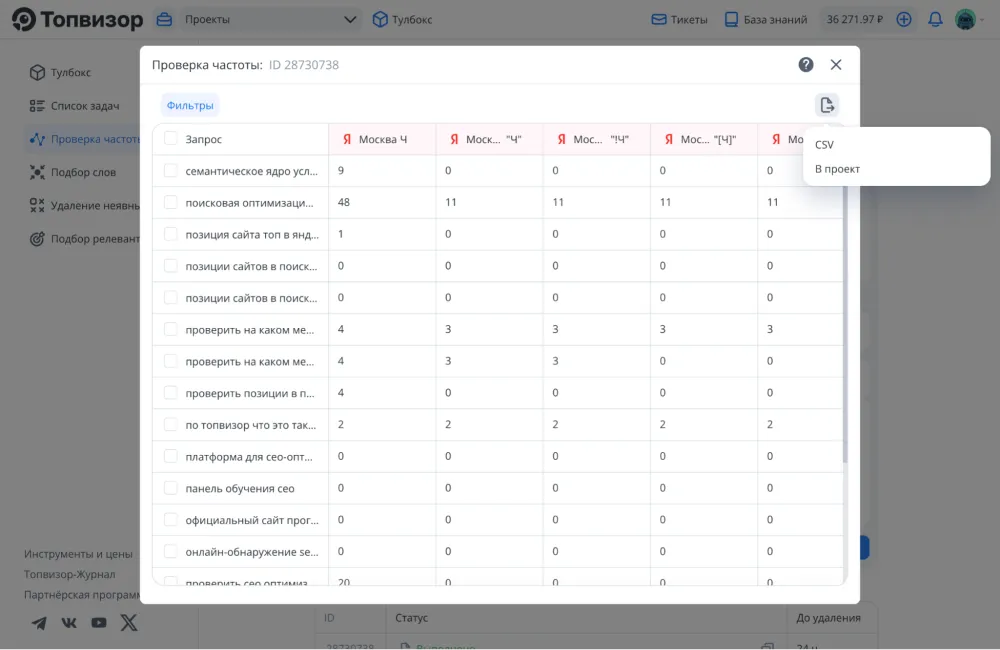Open the VK social icon
The height and width of the screenshot is (650, 1000).
coord(69,623)
